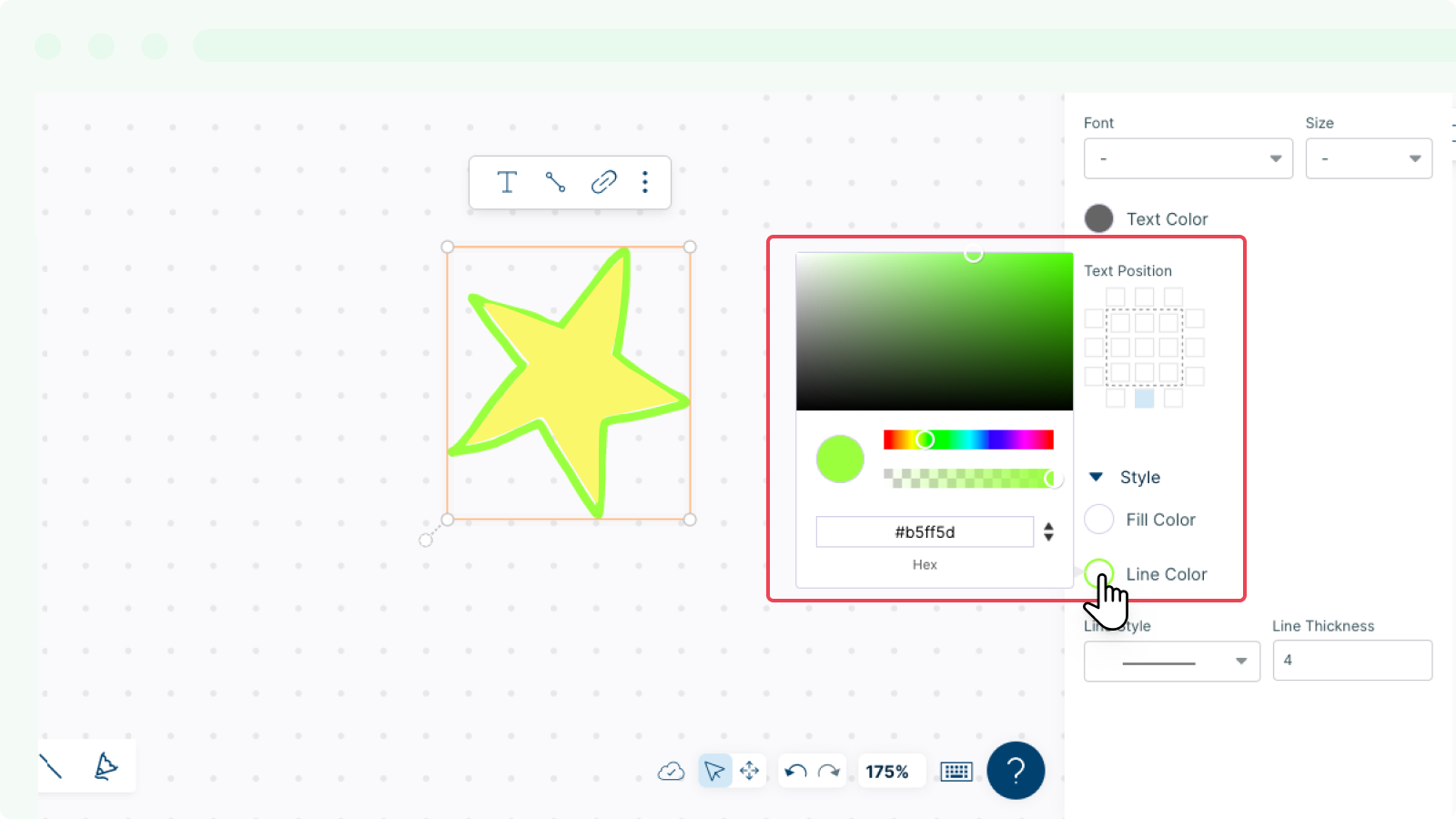Open the Font dropdown
This screenshot has height=819, width=1456.
point(1188,158)
